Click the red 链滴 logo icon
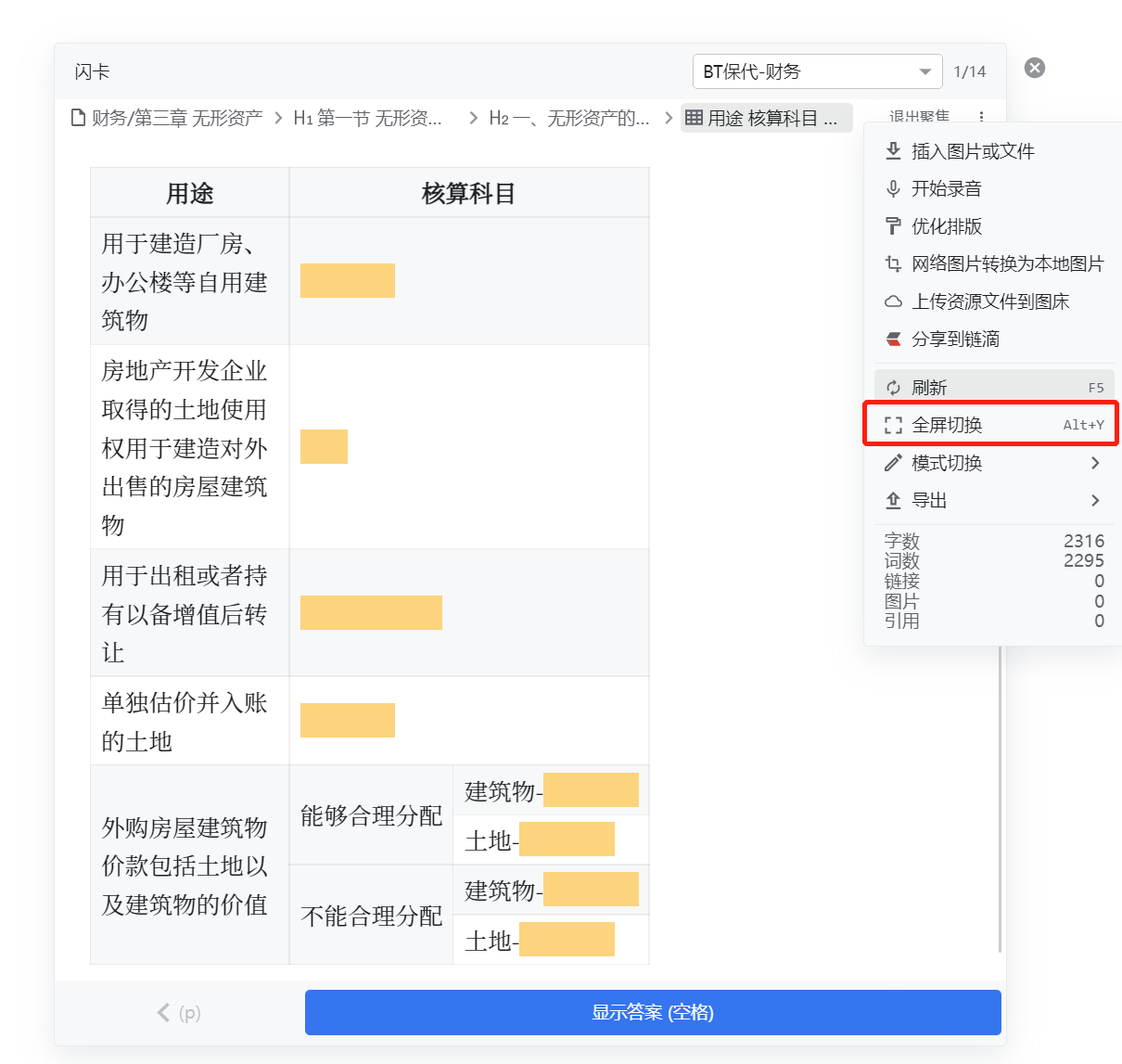Viewport: 1122px width, 1064px height. pyautogui.click(x=893, y=340)
